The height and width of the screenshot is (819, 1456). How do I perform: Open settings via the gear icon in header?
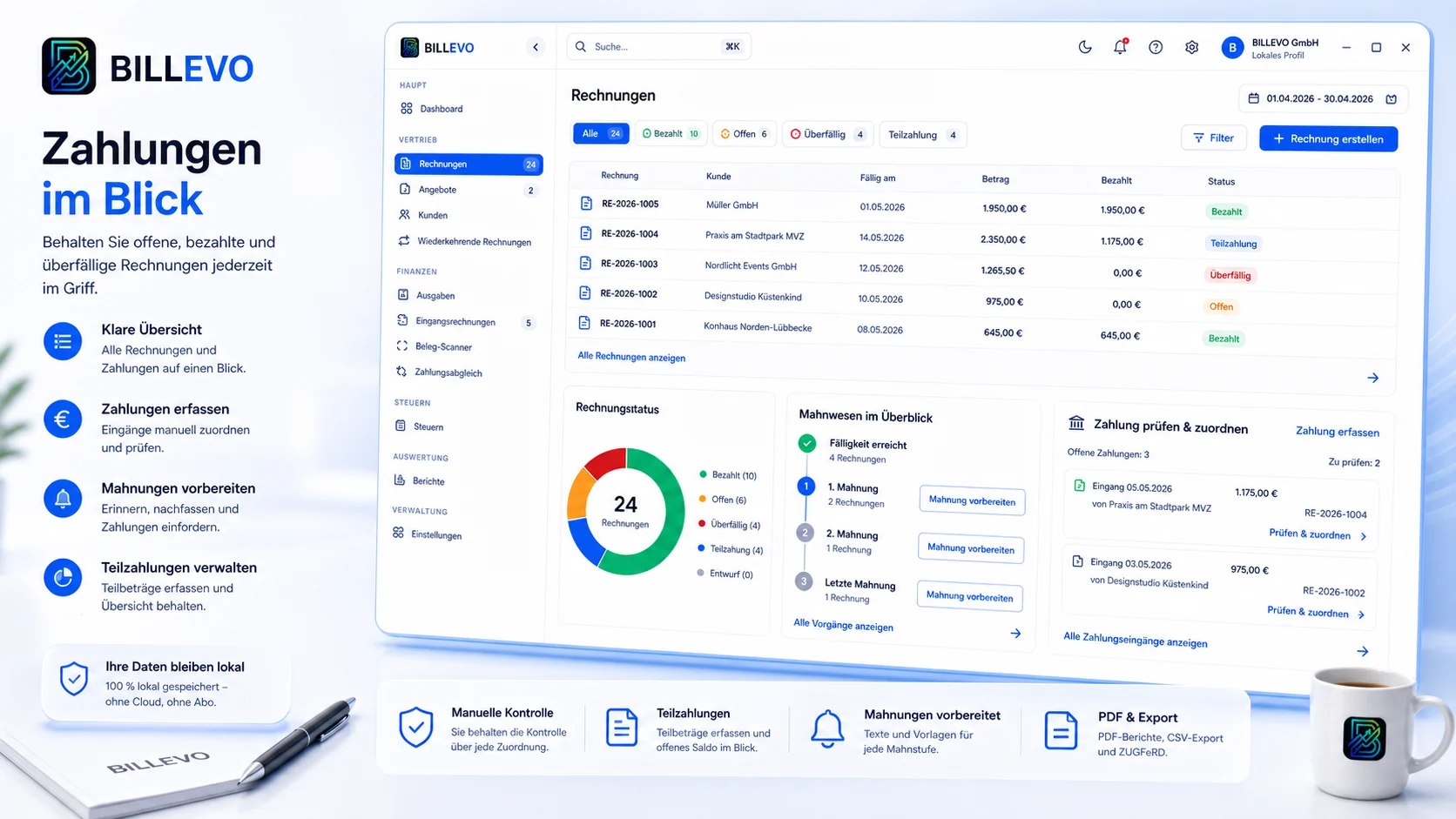[1191, 47]
